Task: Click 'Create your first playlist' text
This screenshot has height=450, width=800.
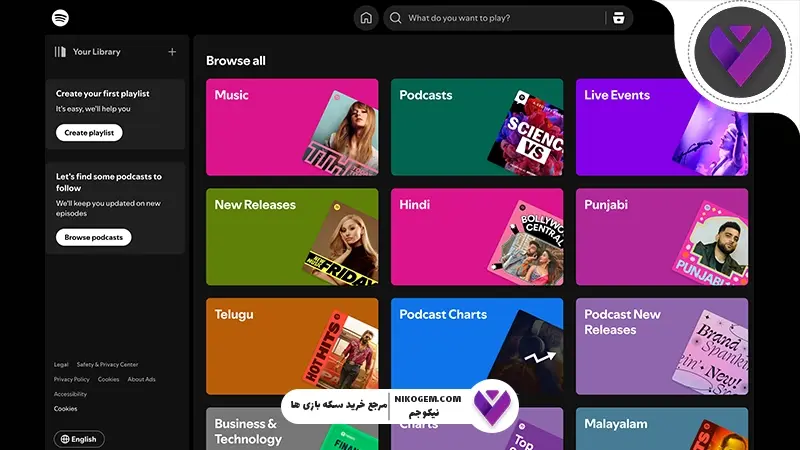Action: (x=103, y=93)
